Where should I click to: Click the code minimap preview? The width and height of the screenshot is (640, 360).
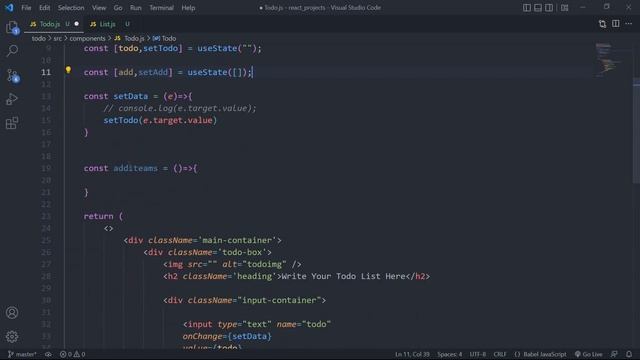point(608,59)
